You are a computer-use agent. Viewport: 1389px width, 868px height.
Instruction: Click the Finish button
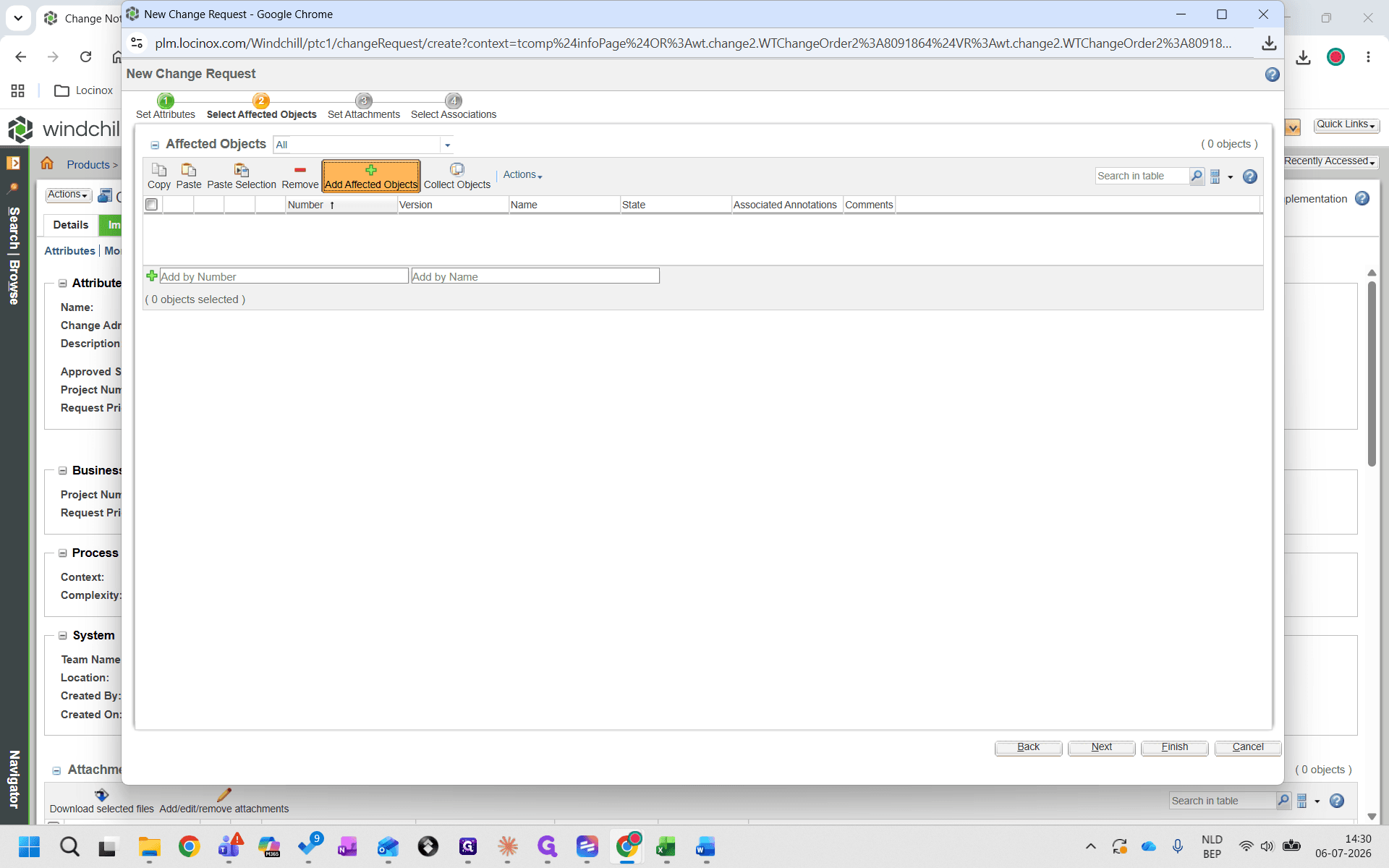point(1174,747)
